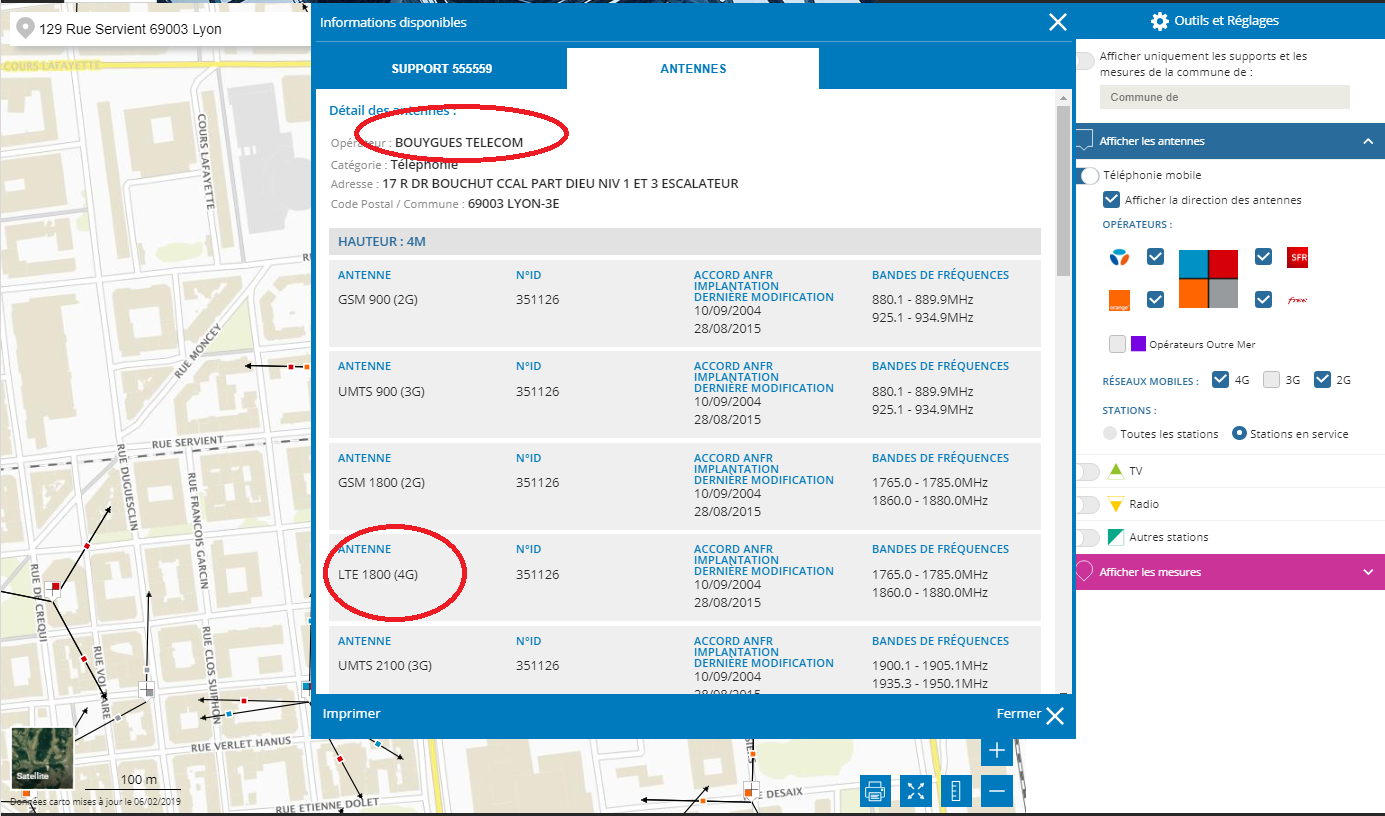Click the Free operator logo
The height and width of the screenshot is (816, 1385).
pos(1298,299)
